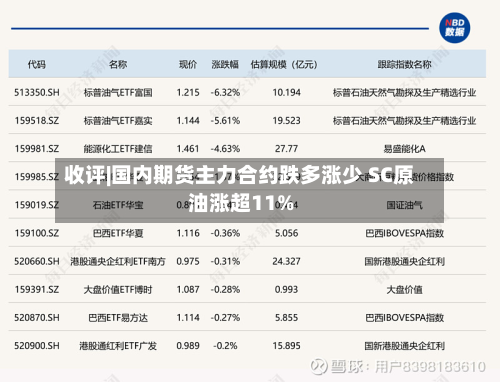Select the change value -0.2%
Image resolution: width=500 pixels, height=382 pixels.
[225, 346]
